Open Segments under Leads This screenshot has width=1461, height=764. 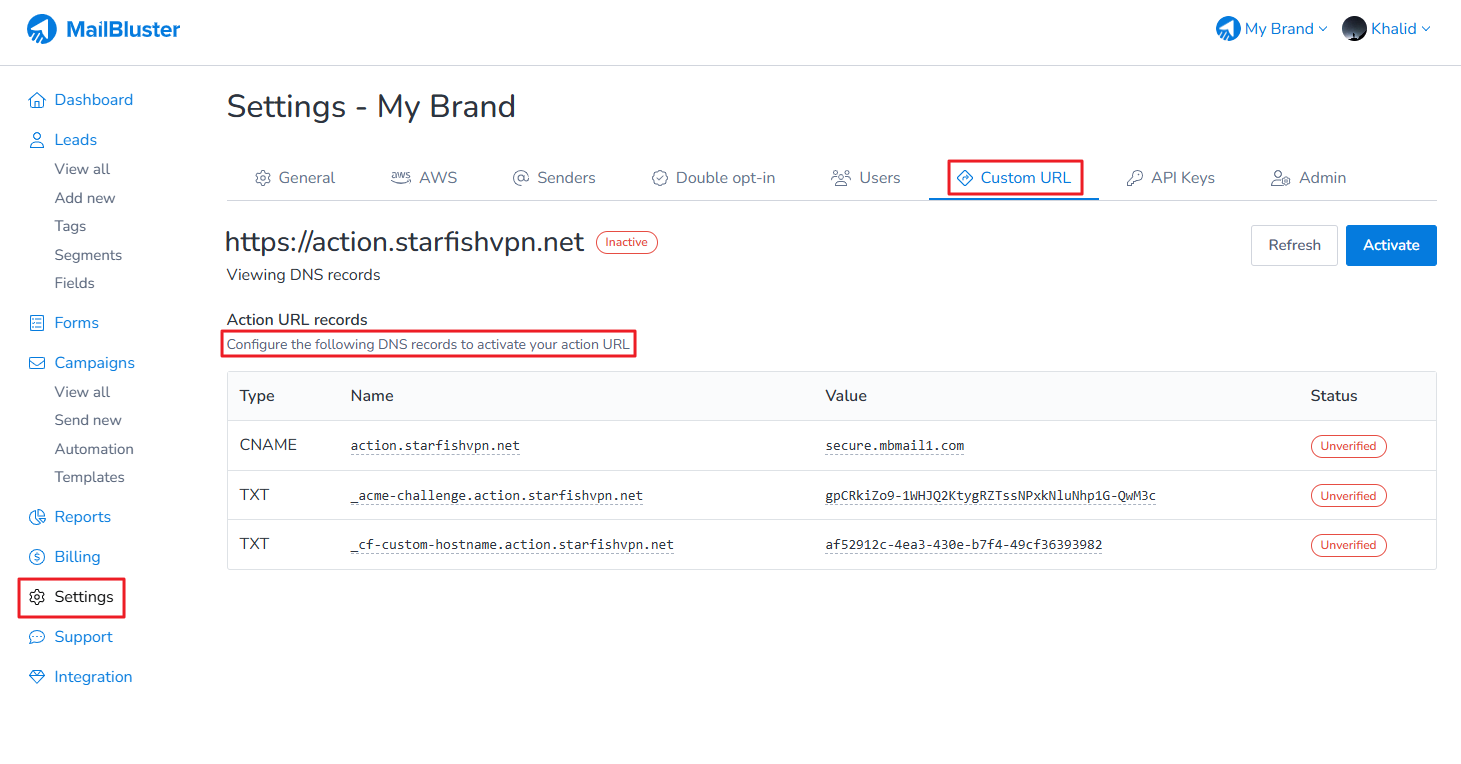pos(88,255)
